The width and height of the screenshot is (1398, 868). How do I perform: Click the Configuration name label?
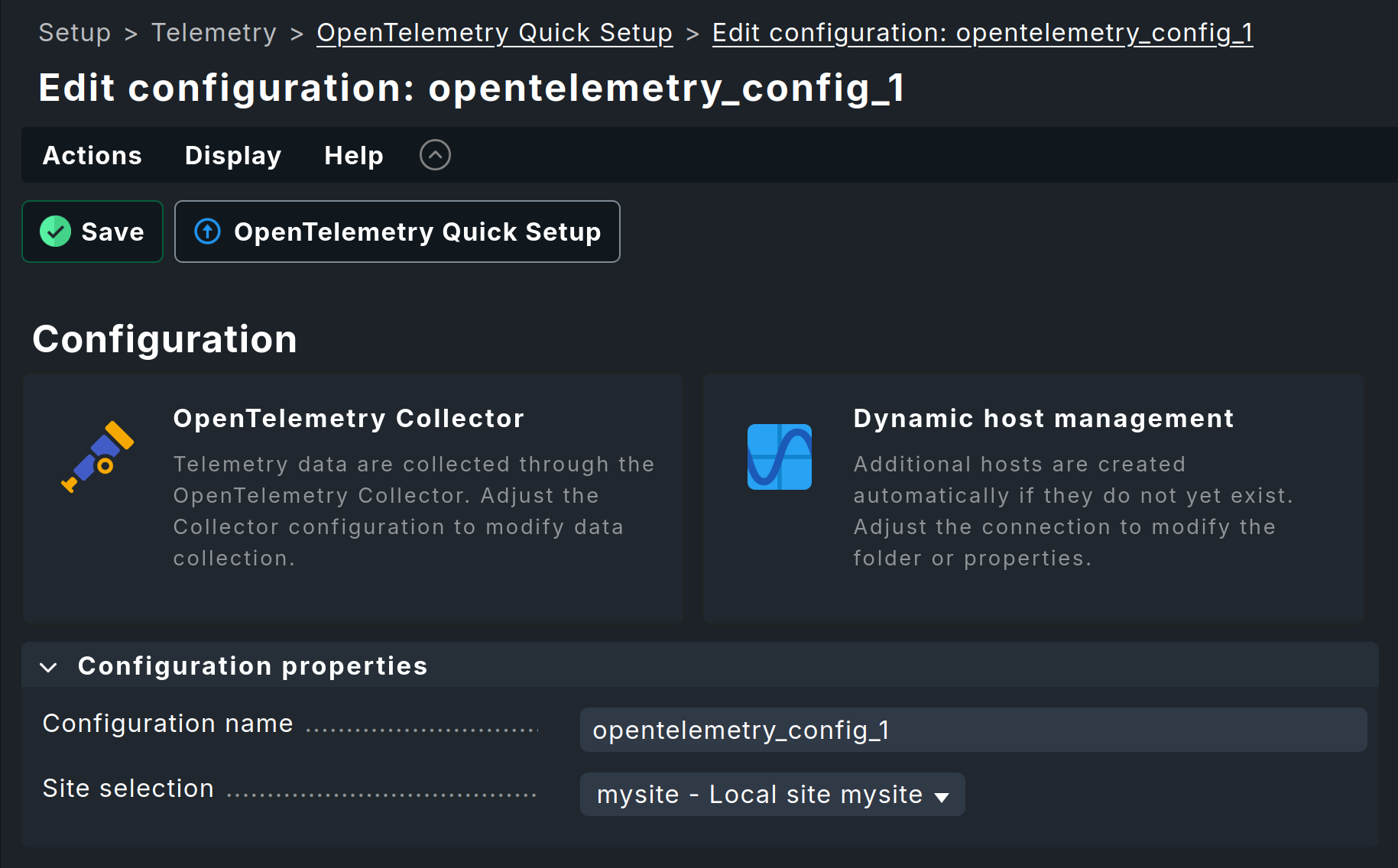coord(168,723)
